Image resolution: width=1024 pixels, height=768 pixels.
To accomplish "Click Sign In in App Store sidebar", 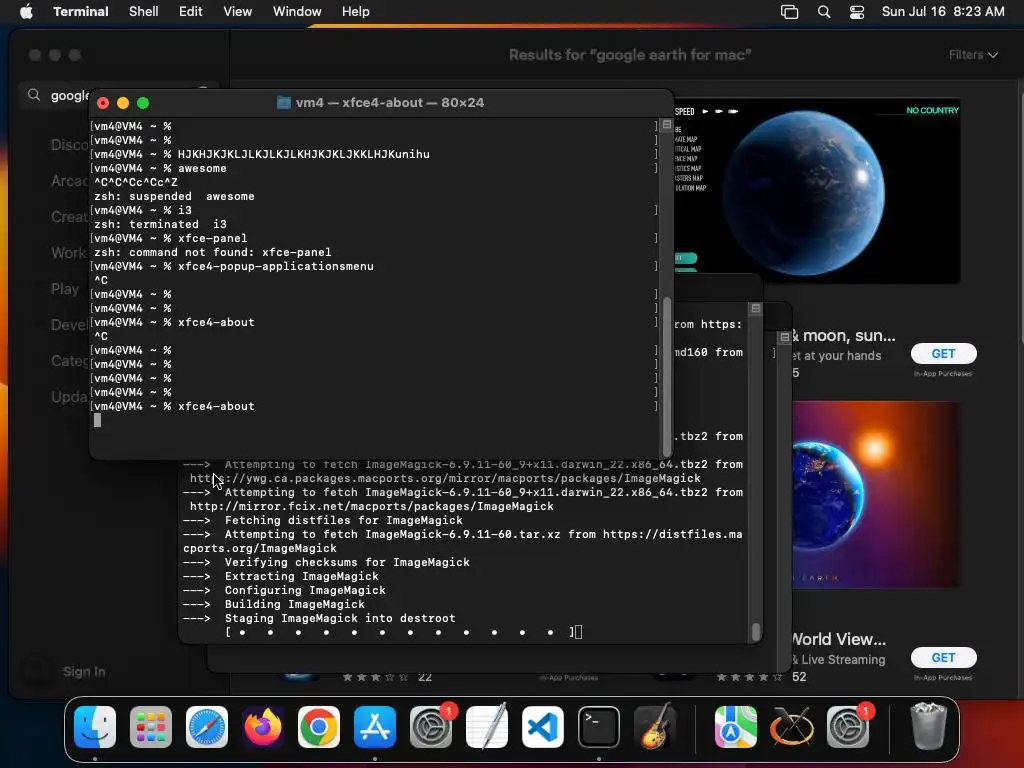I will coord(84,671).
